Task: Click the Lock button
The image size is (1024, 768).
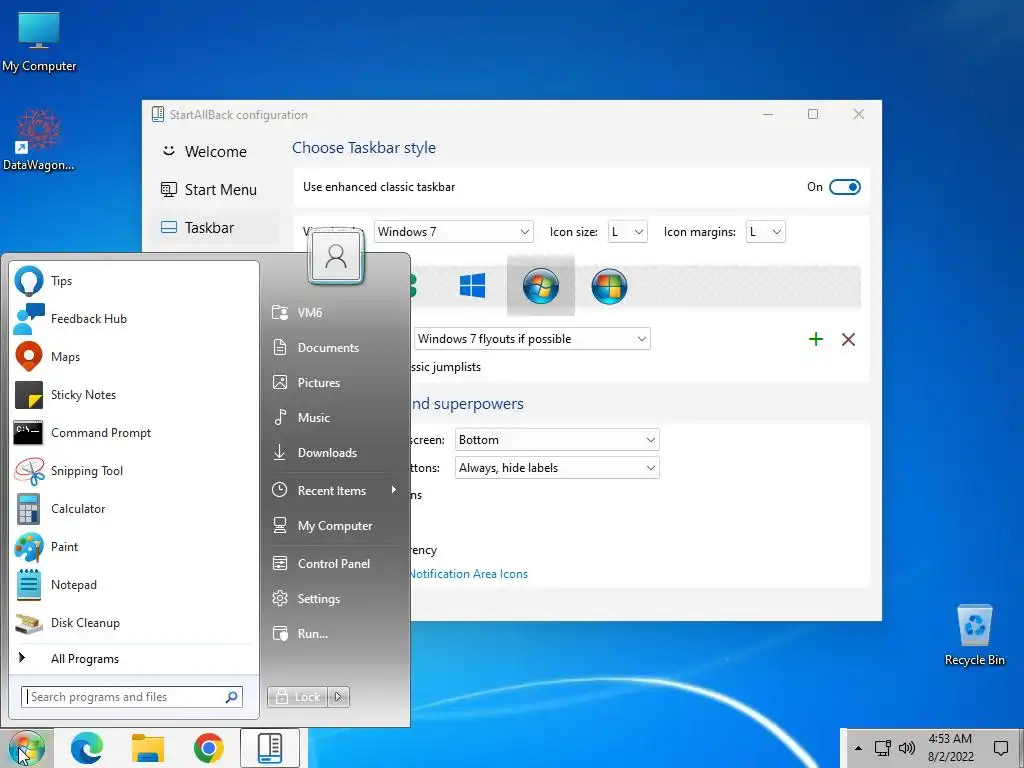Action: (x=298, y=697)
